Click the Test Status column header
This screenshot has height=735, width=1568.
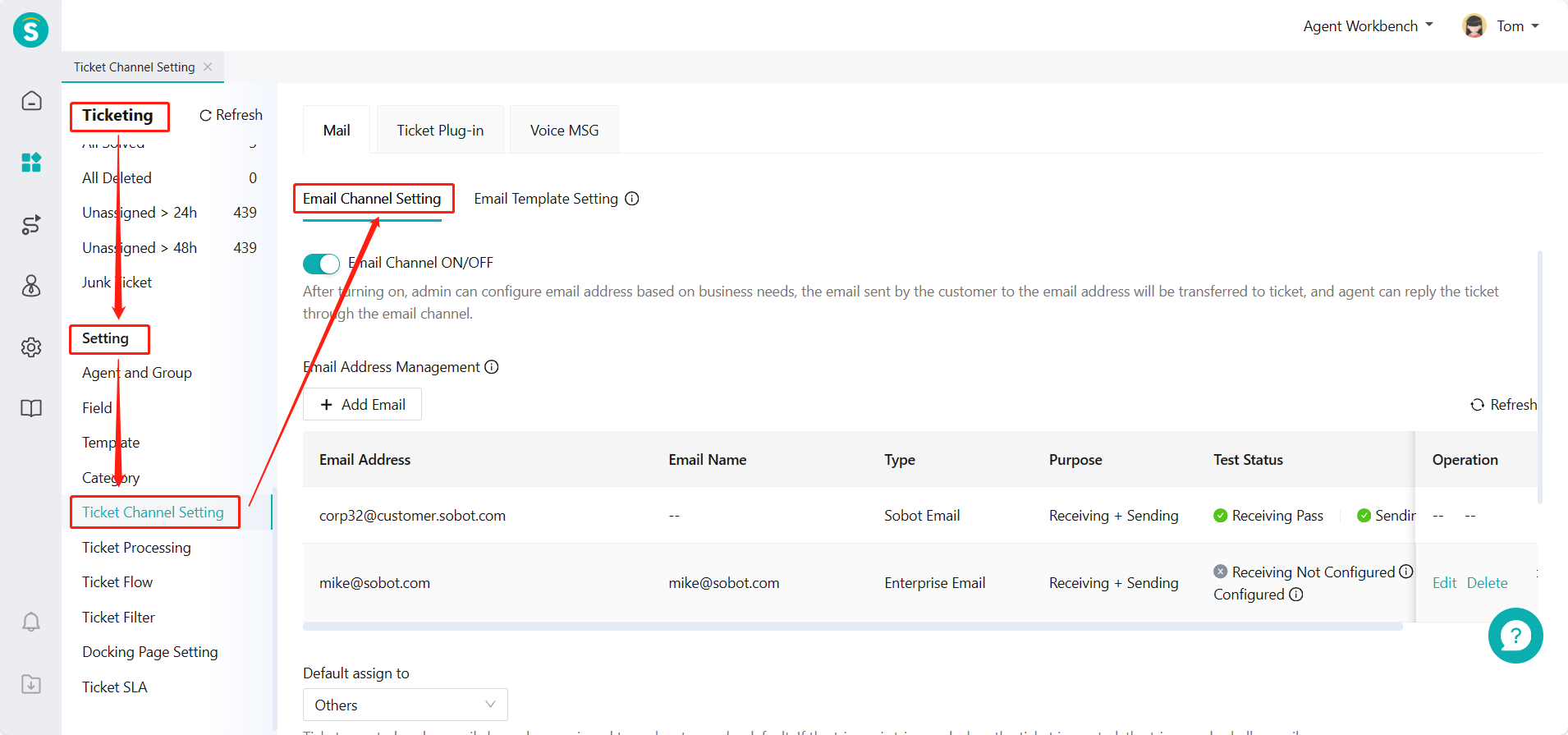[x=1248, y=460]
